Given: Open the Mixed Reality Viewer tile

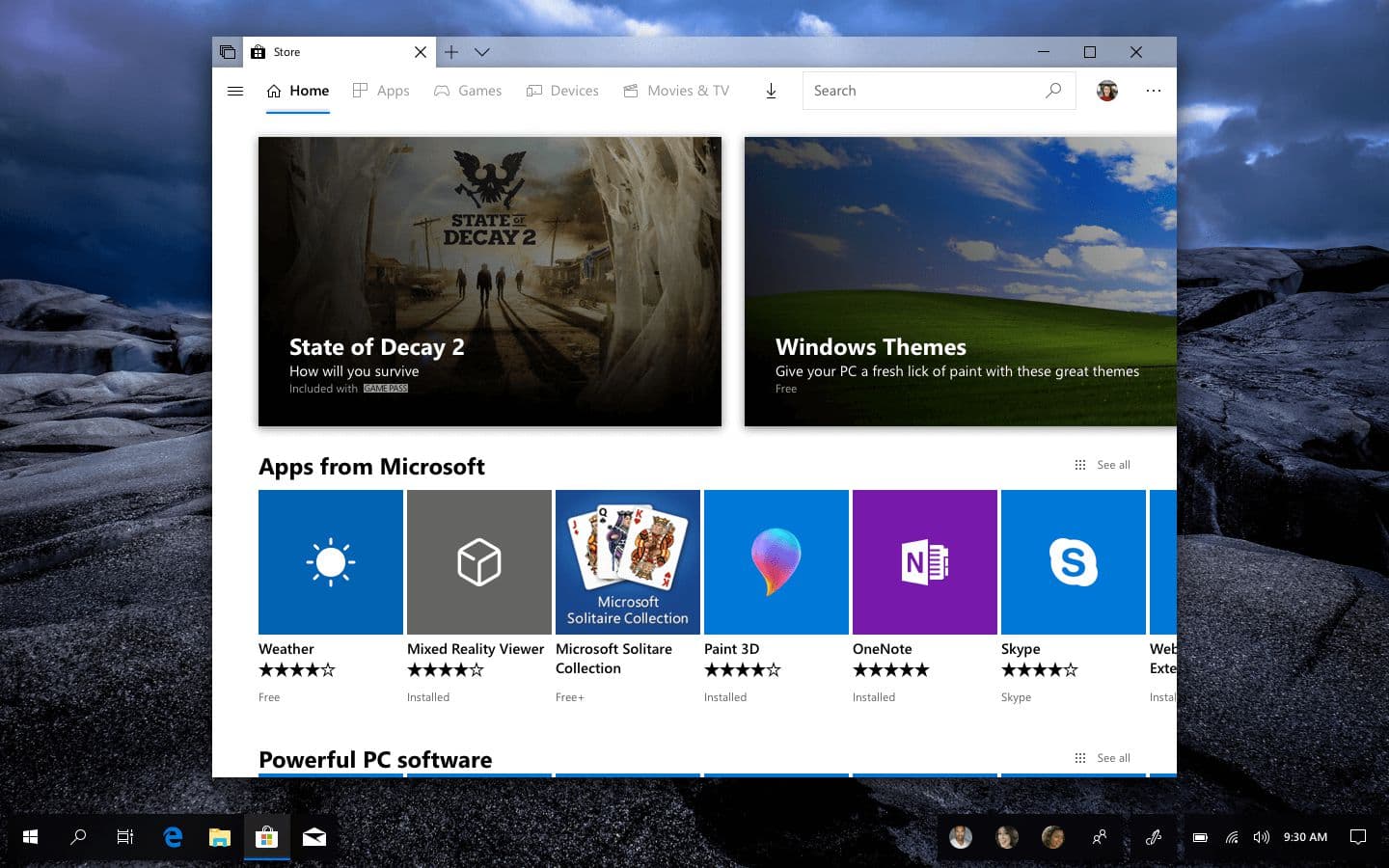Looking at the screenshot, I should 478,562.
